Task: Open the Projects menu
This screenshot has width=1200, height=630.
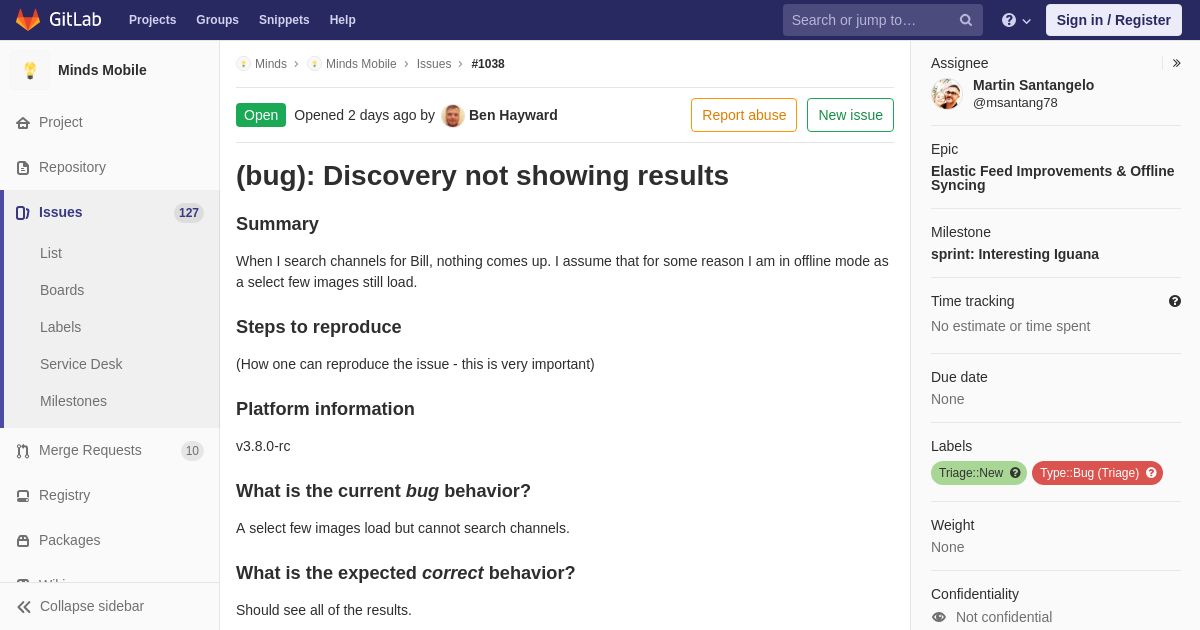Action: (x=152, y=20)
